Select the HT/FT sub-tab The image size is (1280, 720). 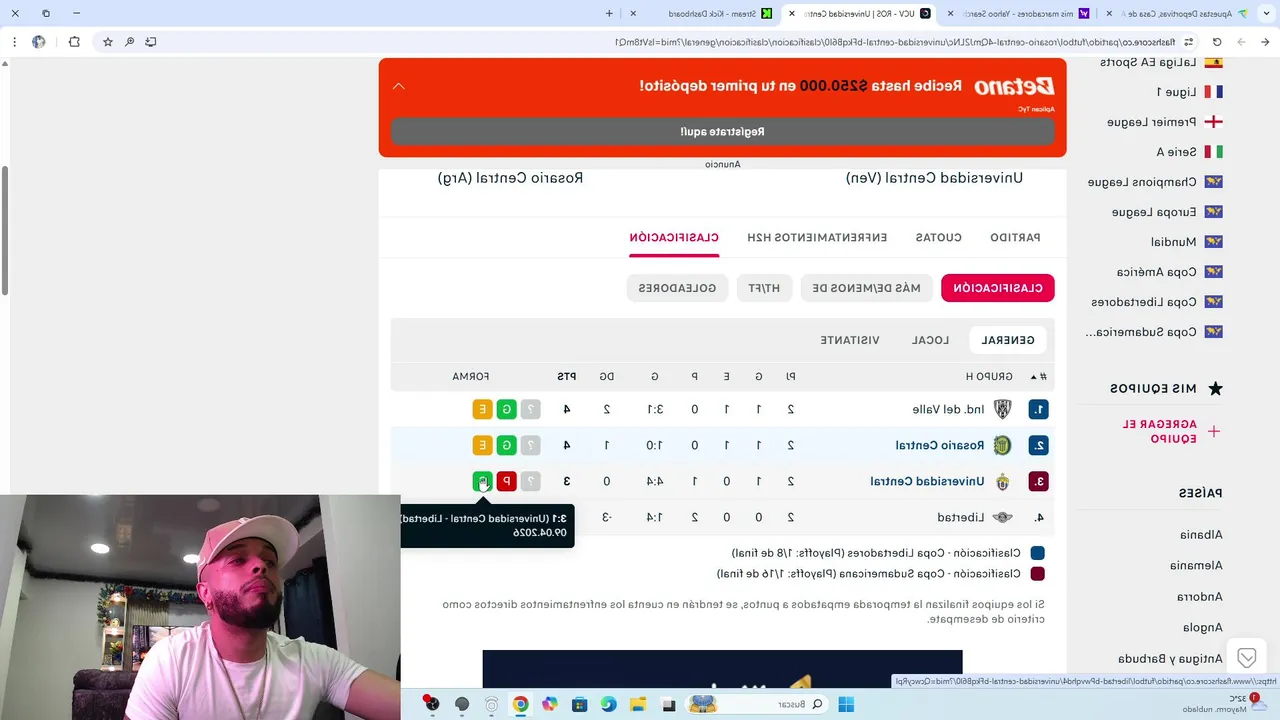[764, 288]
